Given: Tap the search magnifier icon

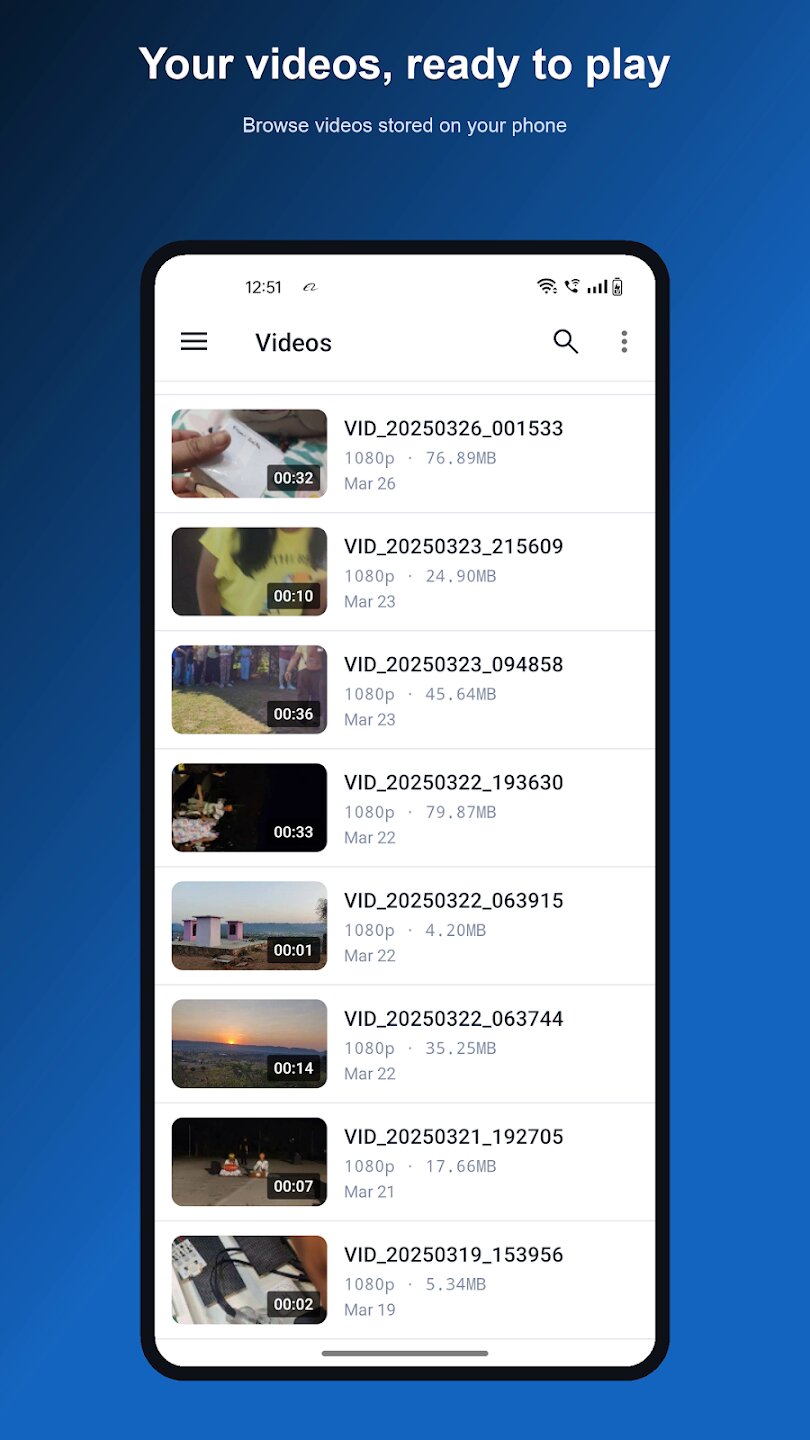Looking at the screenshot, I should [566, 342].
